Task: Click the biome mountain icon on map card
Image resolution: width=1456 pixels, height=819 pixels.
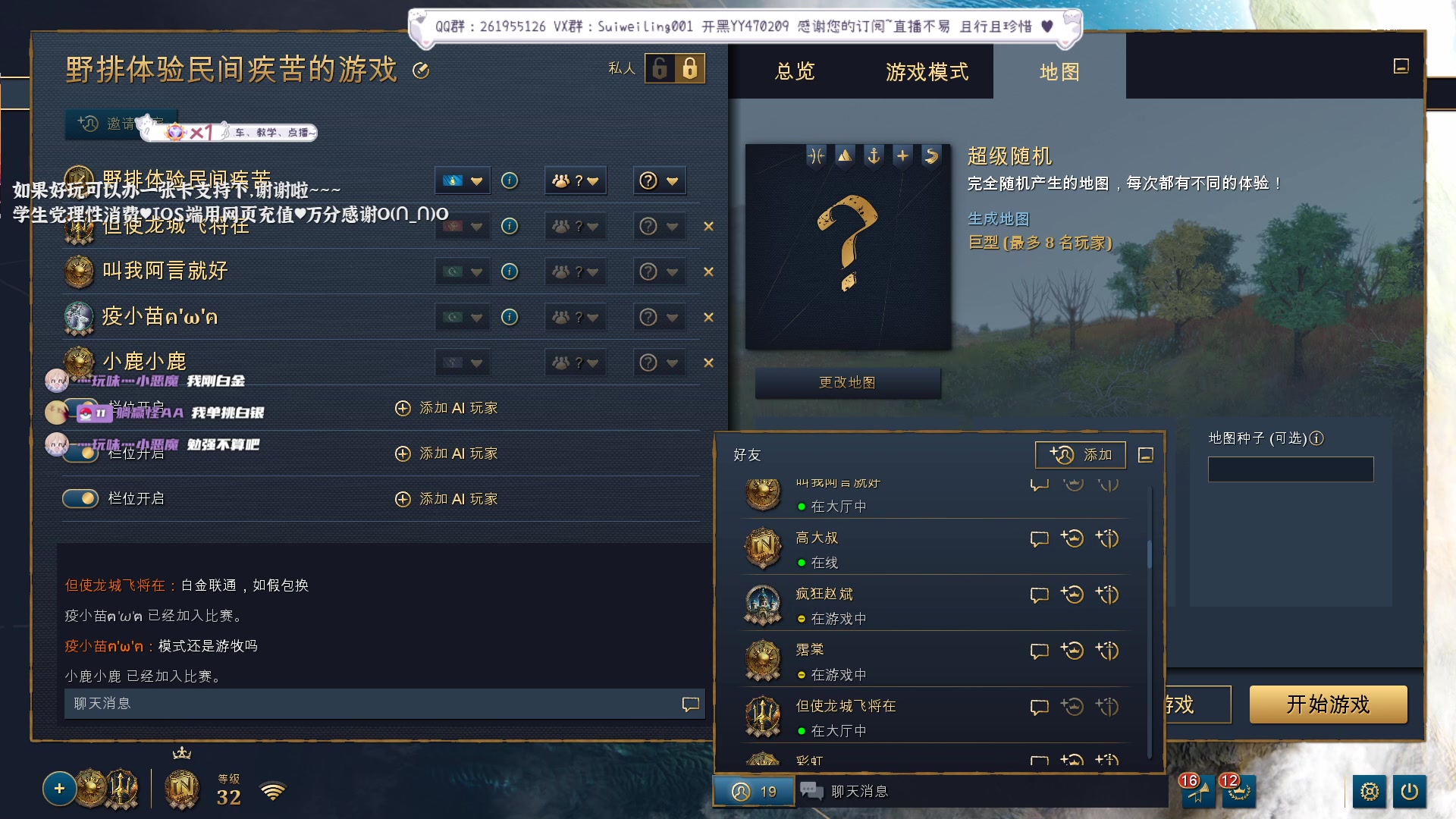Action: 844,156
